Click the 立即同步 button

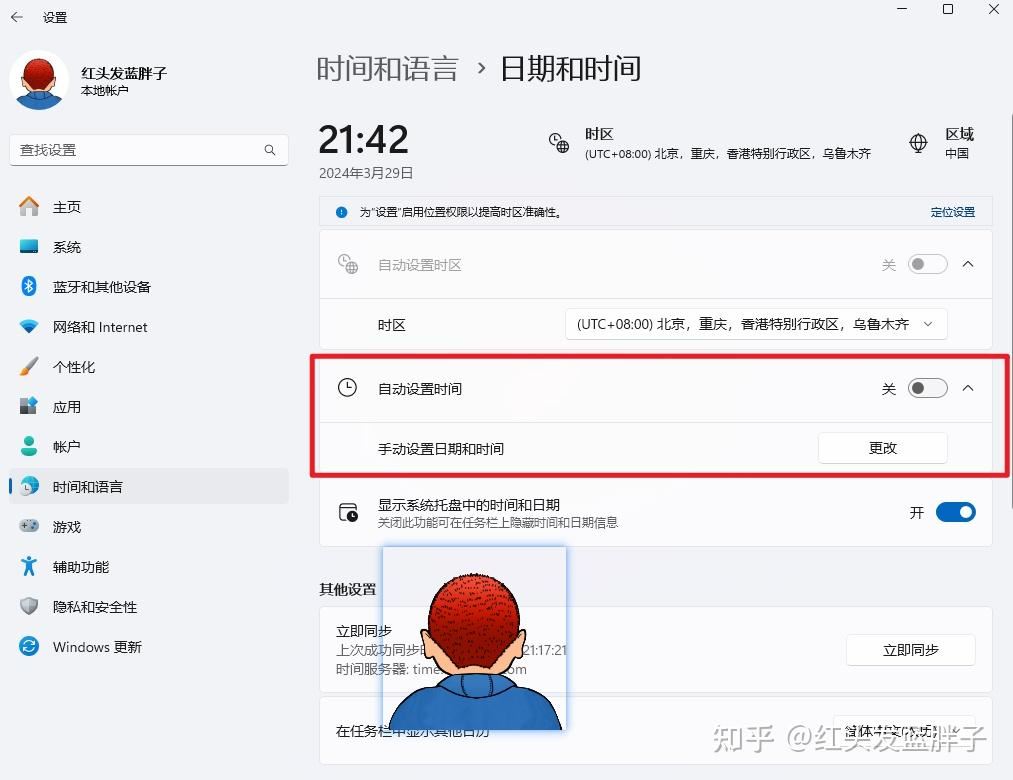(x=910, y=650)
